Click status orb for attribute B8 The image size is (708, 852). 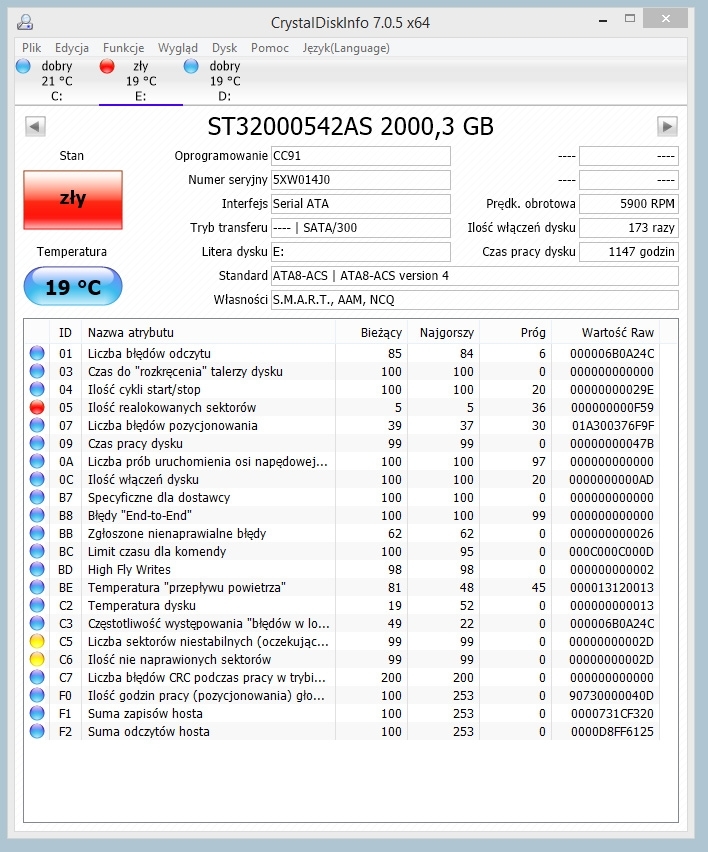[37, 515]
